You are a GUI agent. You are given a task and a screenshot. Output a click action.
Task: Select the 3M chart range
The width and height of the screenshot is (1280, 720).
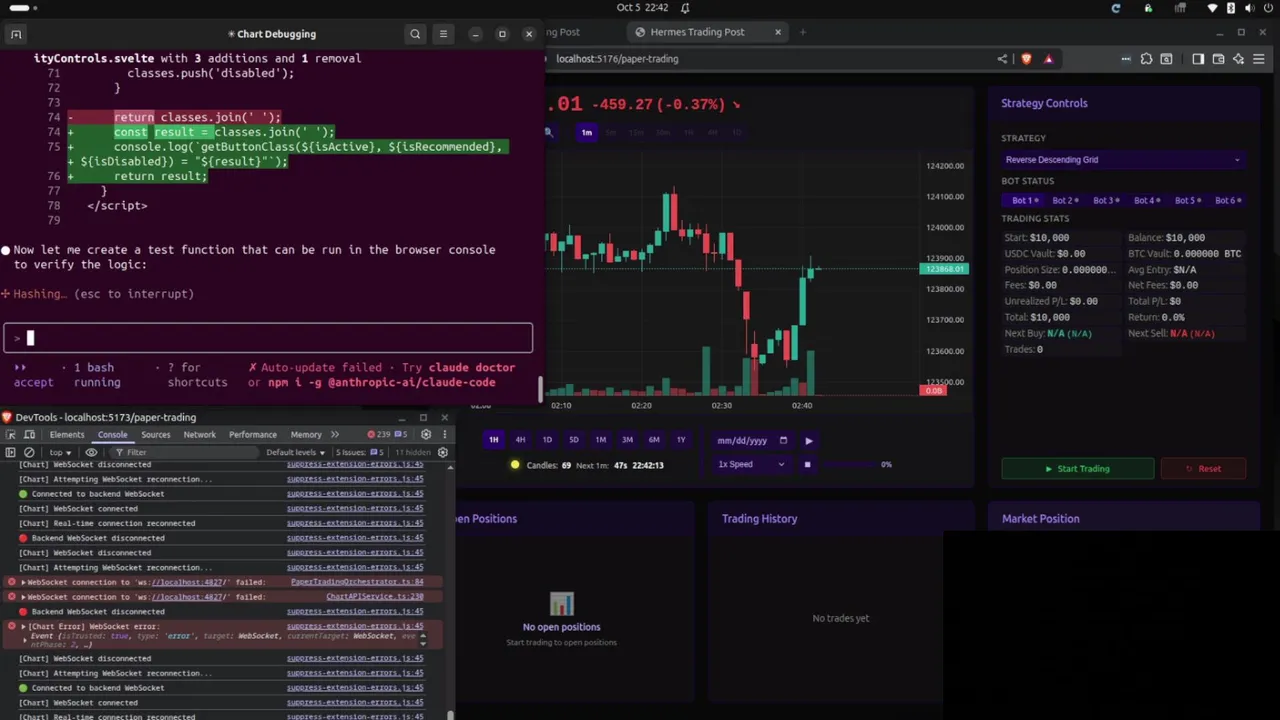pyautogui.click(x=627, y=440)
